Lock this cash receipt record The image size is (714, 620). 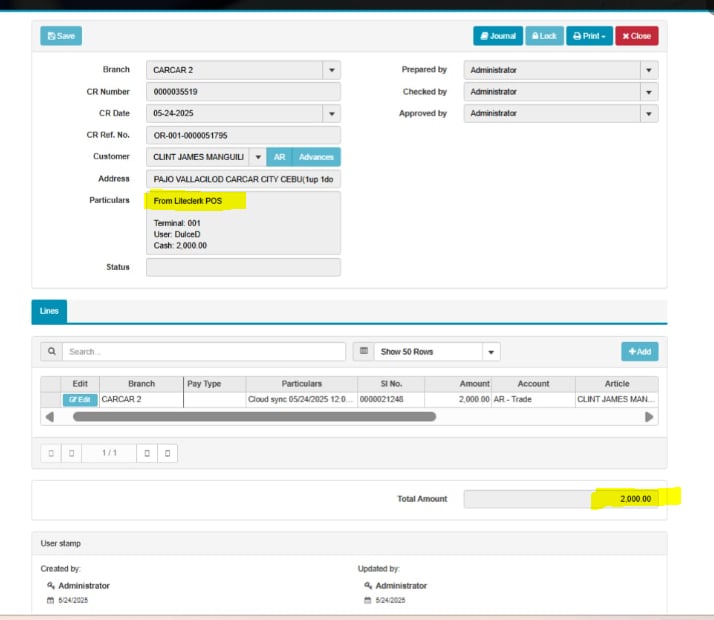click(x=544, y=36)
